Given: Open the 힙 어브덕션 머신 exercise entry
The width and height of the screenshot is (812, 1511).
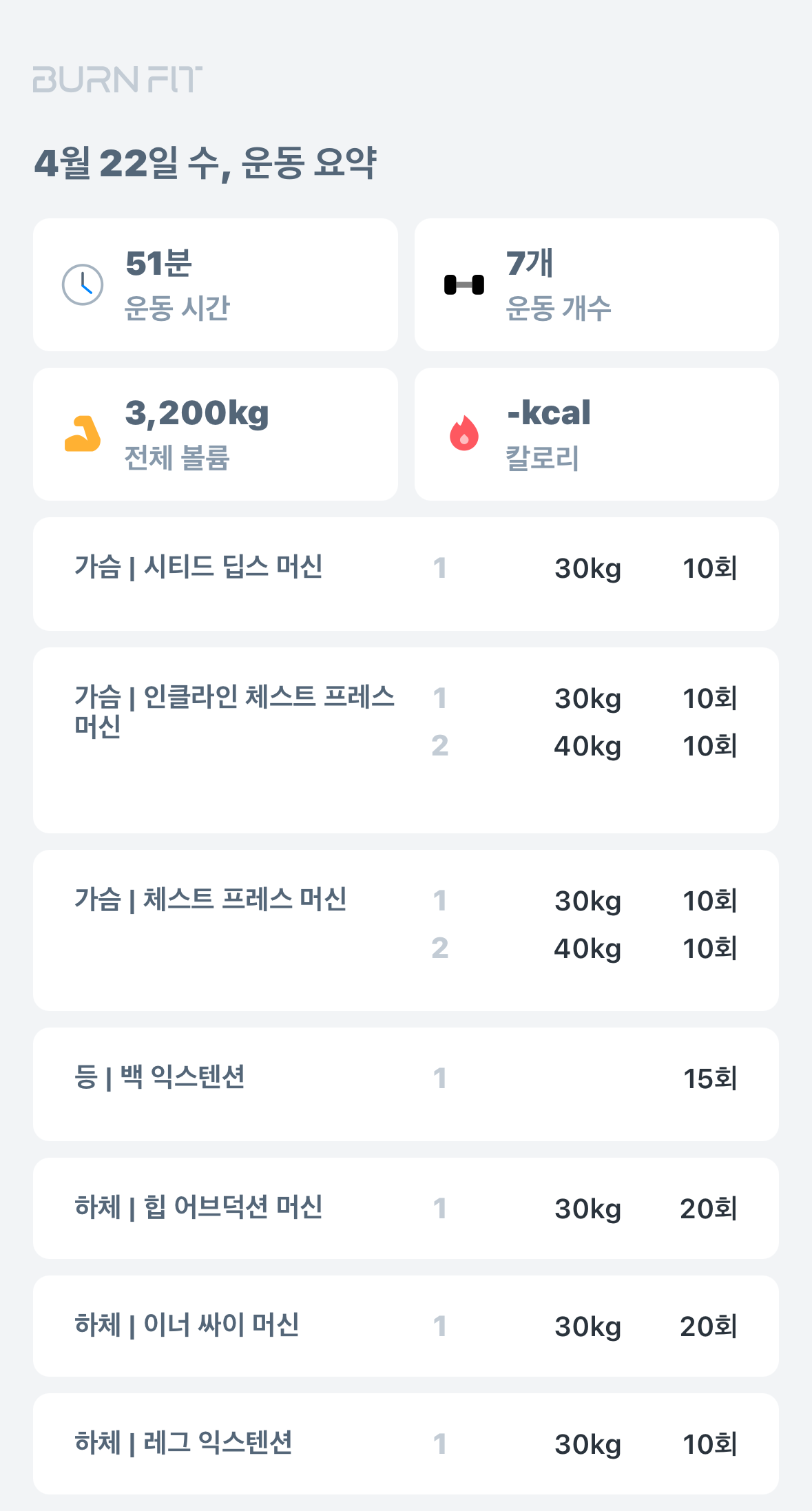Looking at the screenshot, I should pos(406,1208).
